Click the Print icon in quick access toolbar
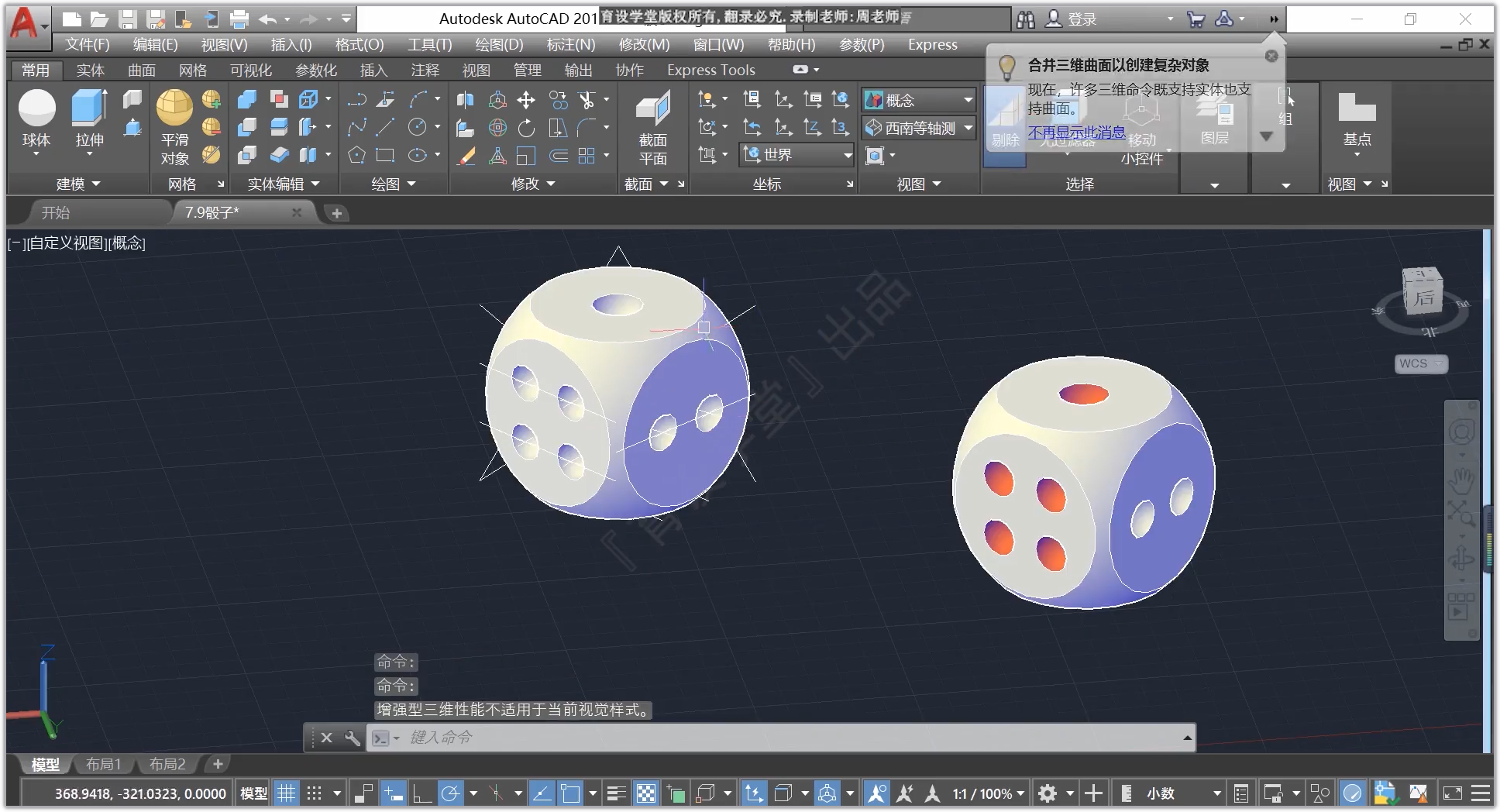Screen dimensions: 1500x812 point(239,19)
